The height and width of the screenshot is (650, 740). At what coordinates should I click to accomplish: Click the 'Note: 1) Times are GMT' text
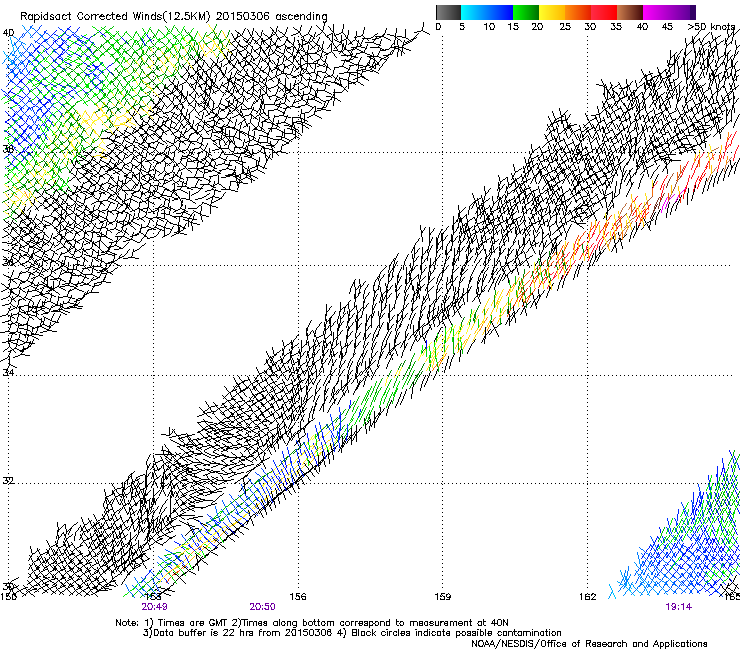[173, 623]
